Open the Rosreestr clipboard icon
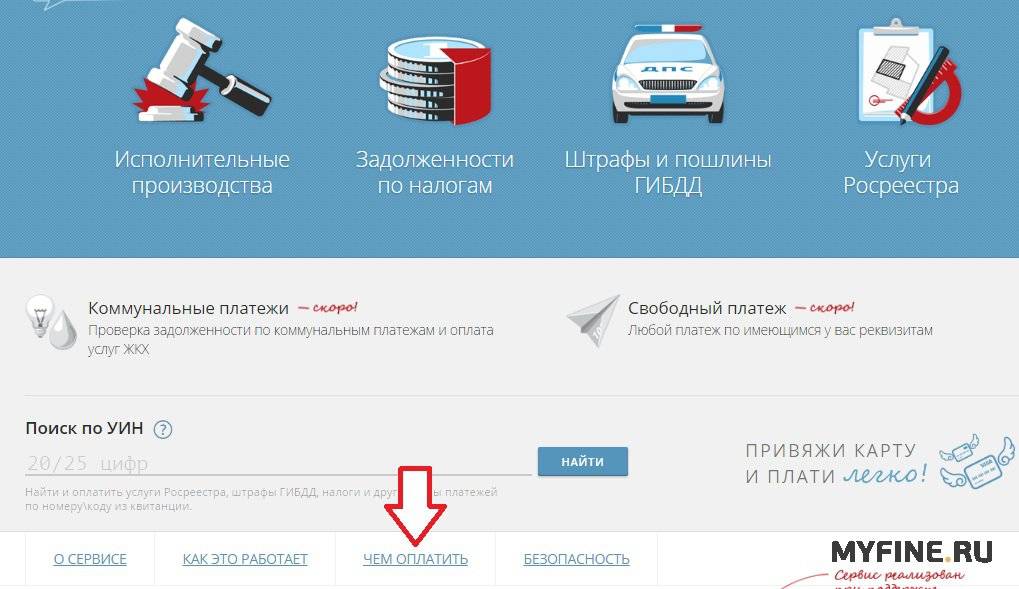The image size is (1019, 589). 909,72
